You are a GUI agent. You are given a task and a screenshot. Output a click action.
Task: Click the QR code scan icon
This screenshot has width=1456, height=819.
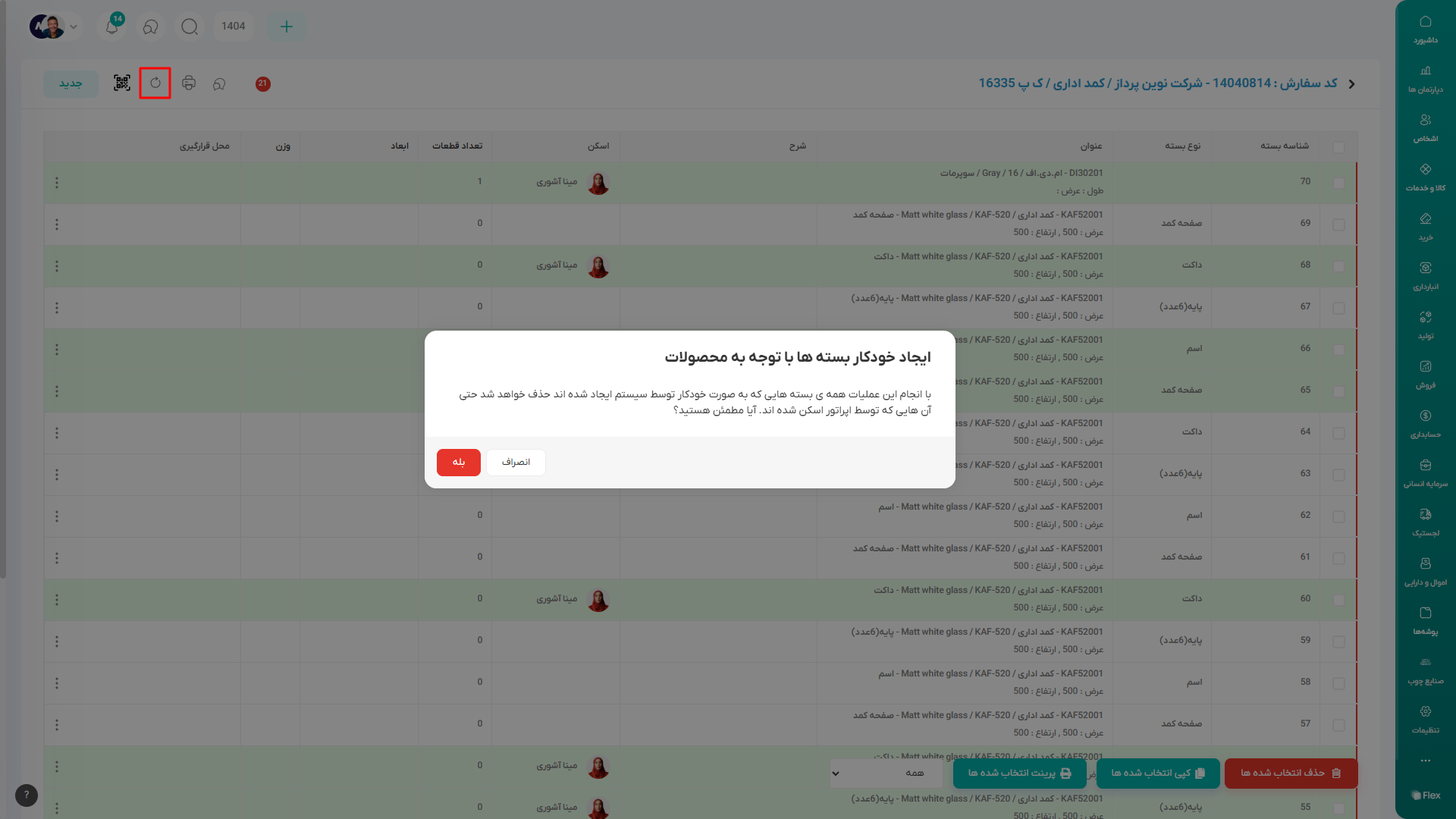coord(121,83)
